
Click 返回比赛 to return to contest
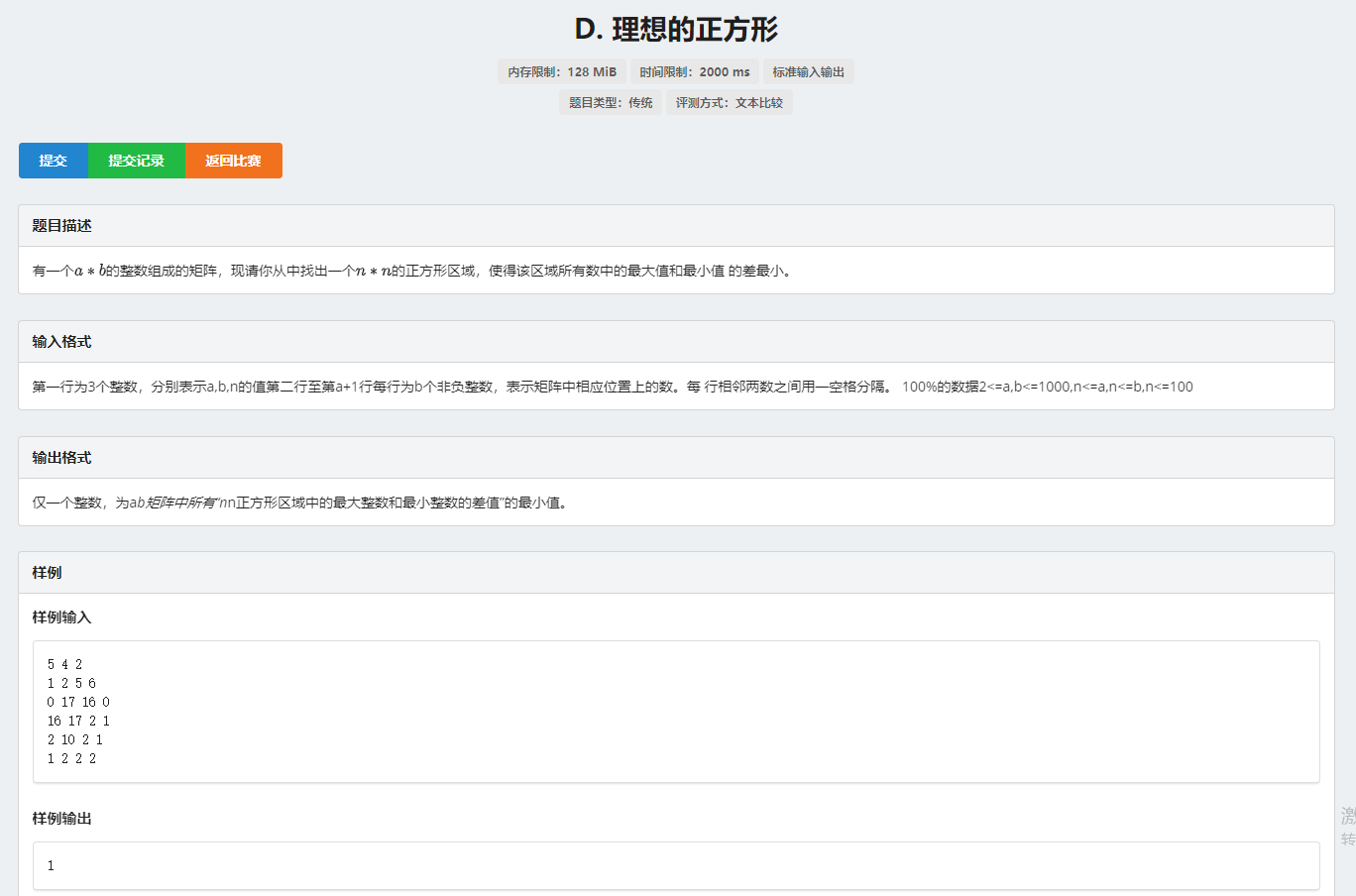[234, 161]
